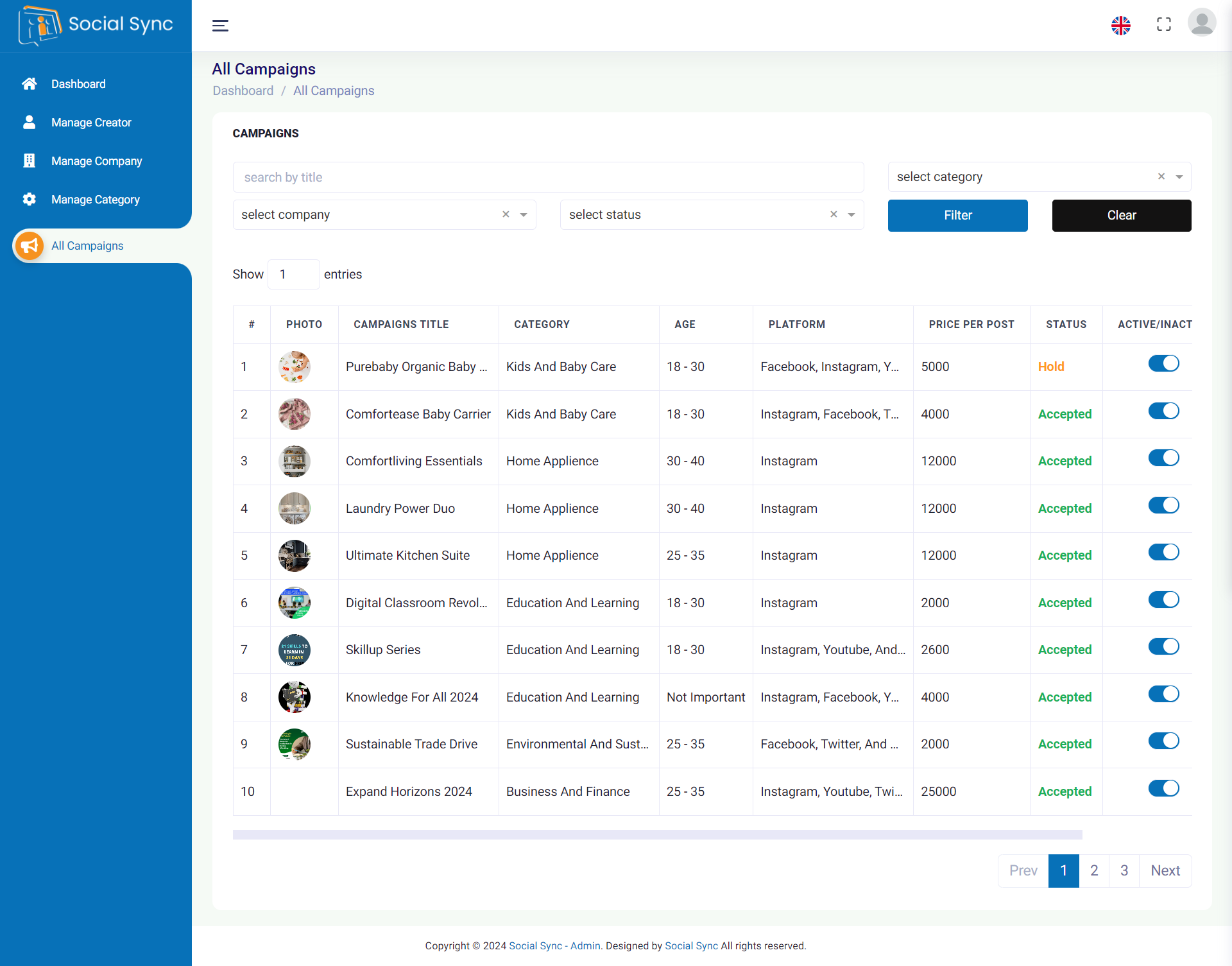
Task: View the Ultimate Kitchen Suite campaign photo
Action: (294, 556)
